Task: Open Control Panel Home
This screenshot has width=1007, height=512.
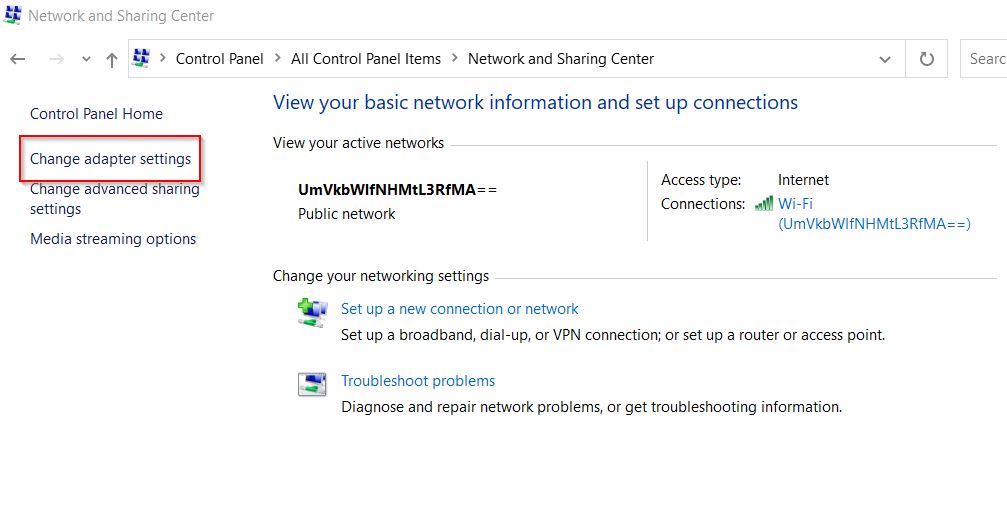Action: (x=96, y=114)
